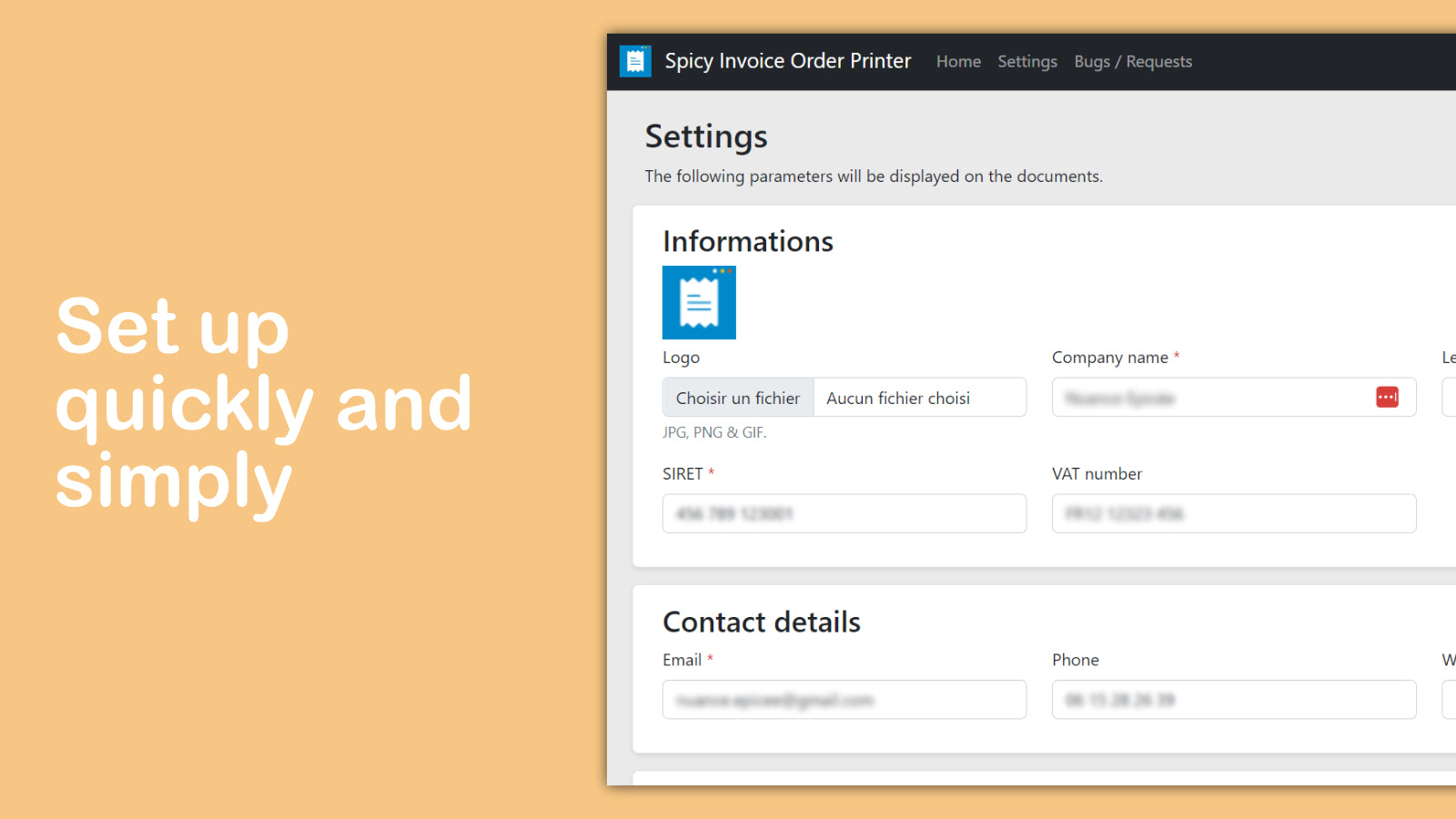Screen dimensions: 1456x819
Task: Click the Spicy Invoice Order Printer title
Action: (787, 61)
